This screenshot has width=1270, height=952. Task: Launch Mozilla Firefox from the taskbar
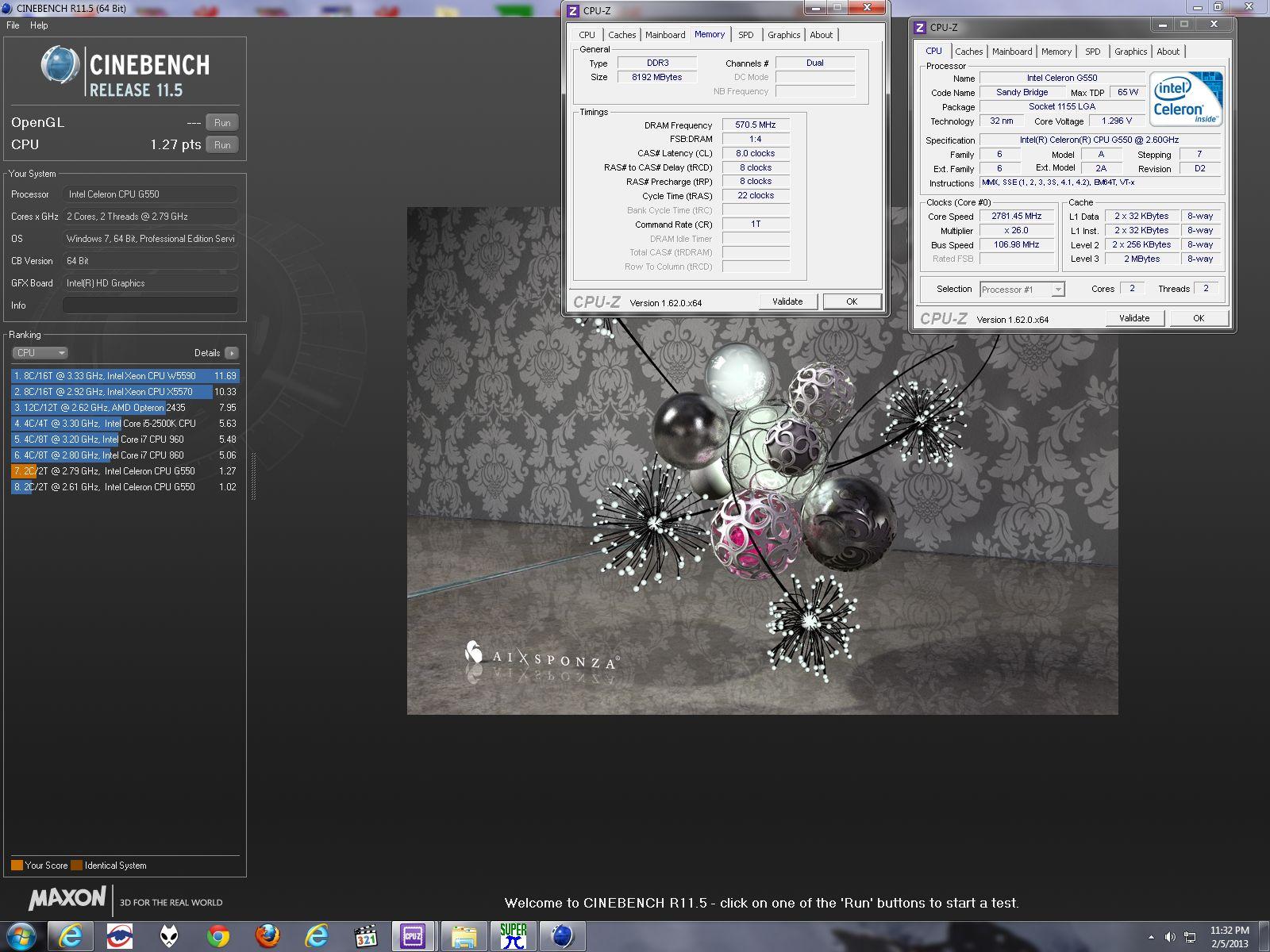tap(267, 936)
